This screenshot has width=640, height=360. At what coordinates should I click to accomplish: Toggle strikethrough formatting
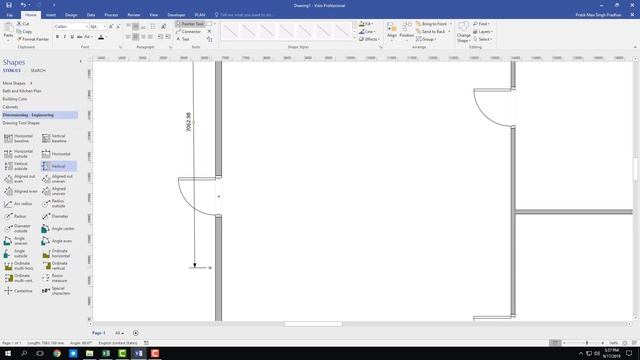pos(80,37)
